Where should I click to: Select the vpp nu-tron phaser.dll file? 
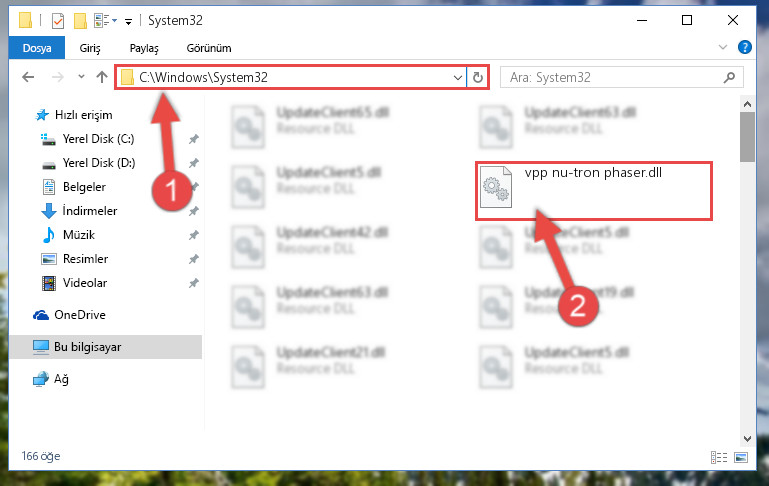[593, 191]
